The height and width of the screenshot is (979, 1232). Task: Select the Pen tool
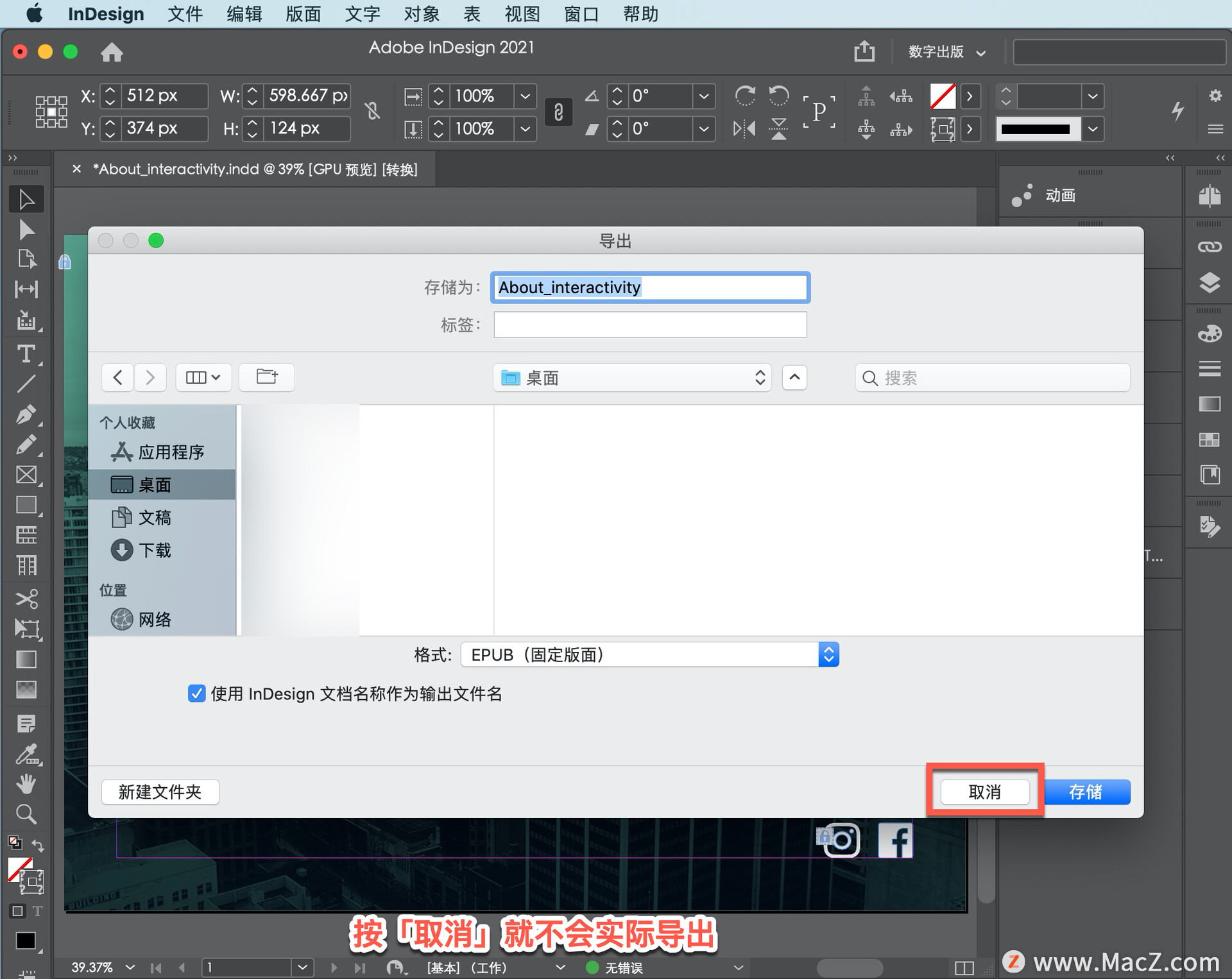pos(26,414)
